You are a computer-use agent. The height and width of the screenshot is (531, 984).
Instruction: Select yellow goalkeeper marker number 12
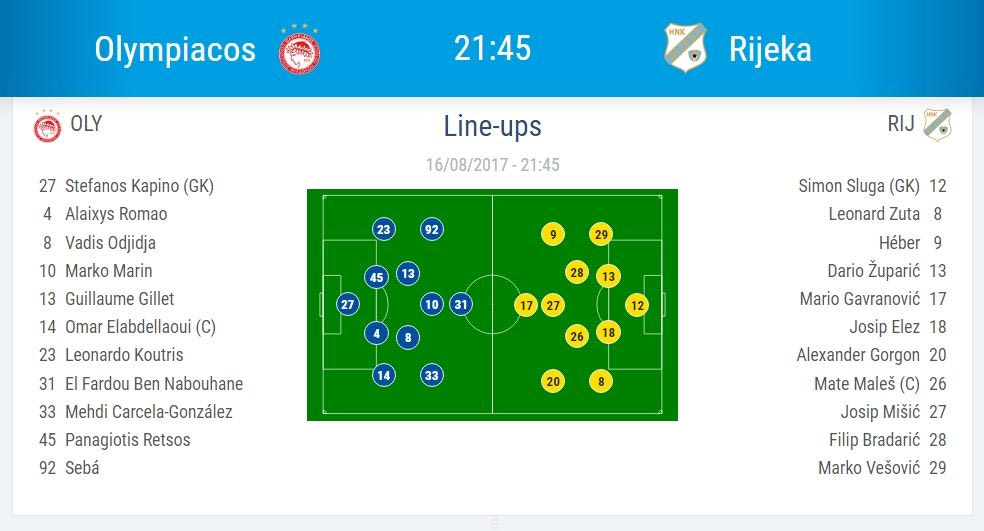637,305
